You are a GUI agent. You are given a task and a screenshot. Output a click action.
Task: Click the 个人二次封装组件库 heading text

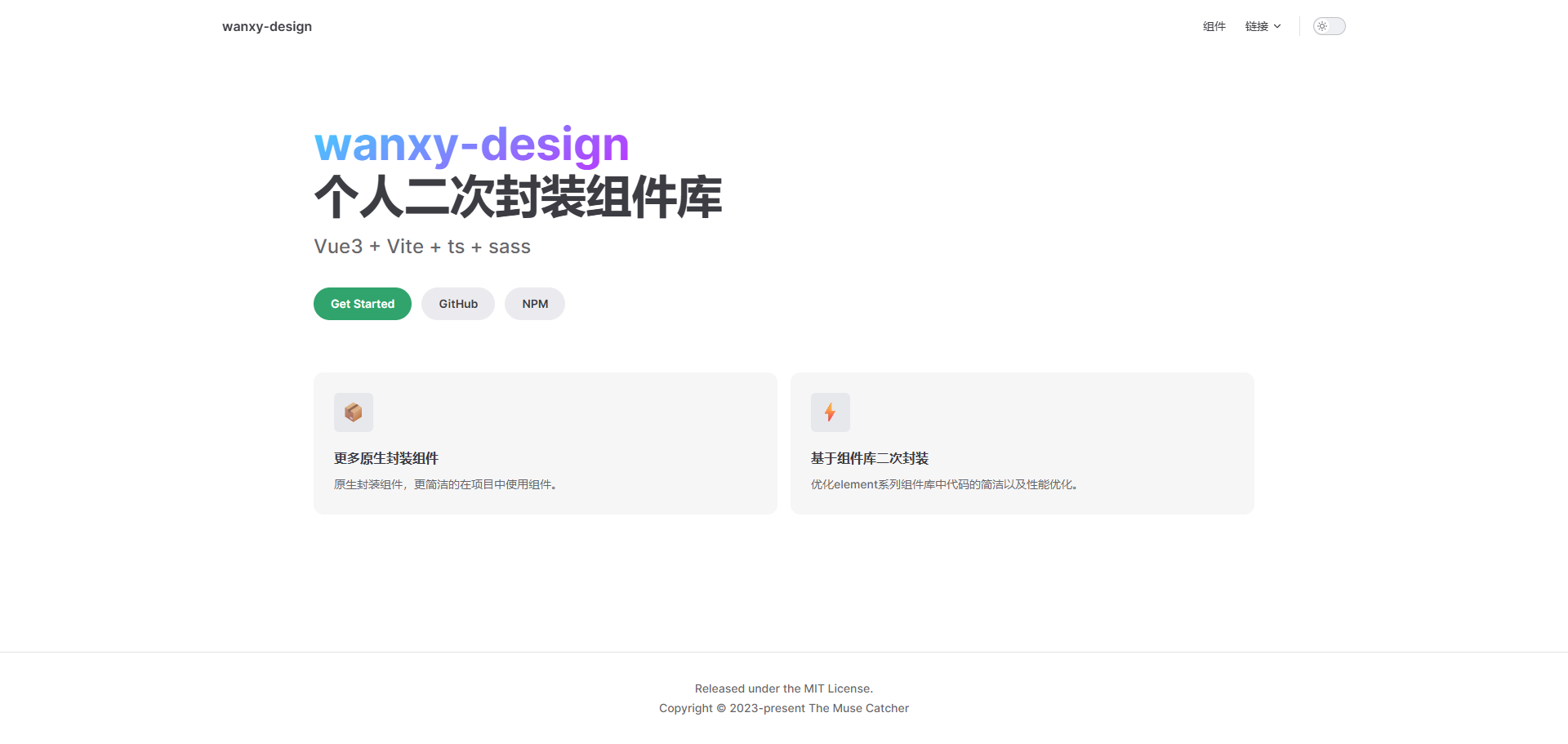coord(518,197)
